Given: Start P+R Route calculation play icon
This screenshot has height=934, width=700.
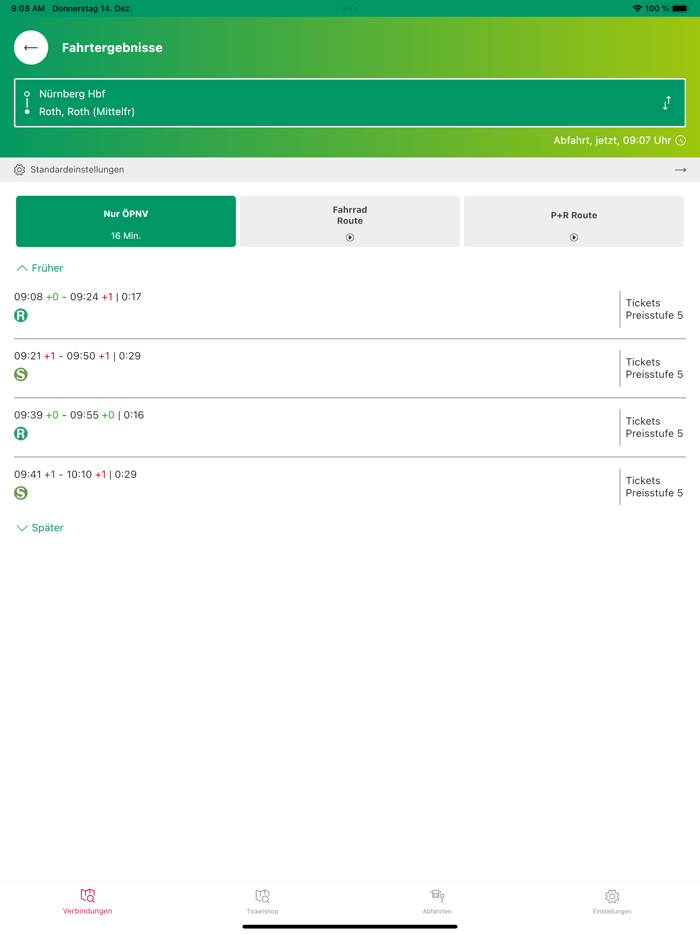Looking at the screenshot, I should (574, 237).
